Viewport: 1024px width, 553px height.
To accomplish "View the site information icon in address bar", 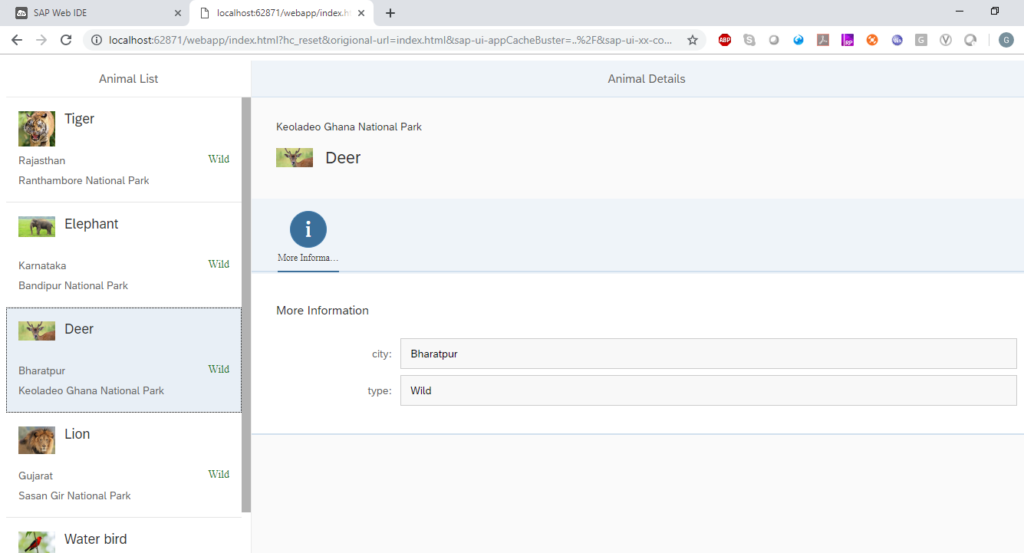I will coord(97,40).
